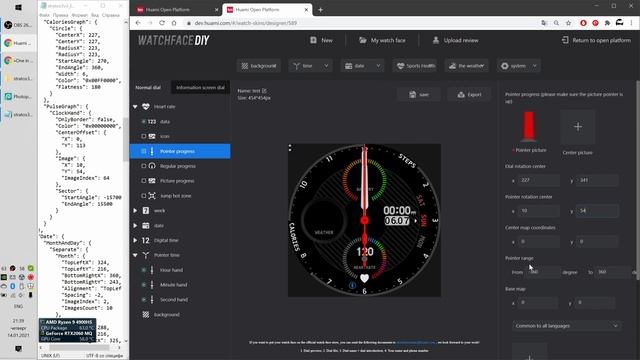Click the WATCHFACE DIY logo
Image resolution: width=640 pixels, height=360 pixels.
pos(173,40)
